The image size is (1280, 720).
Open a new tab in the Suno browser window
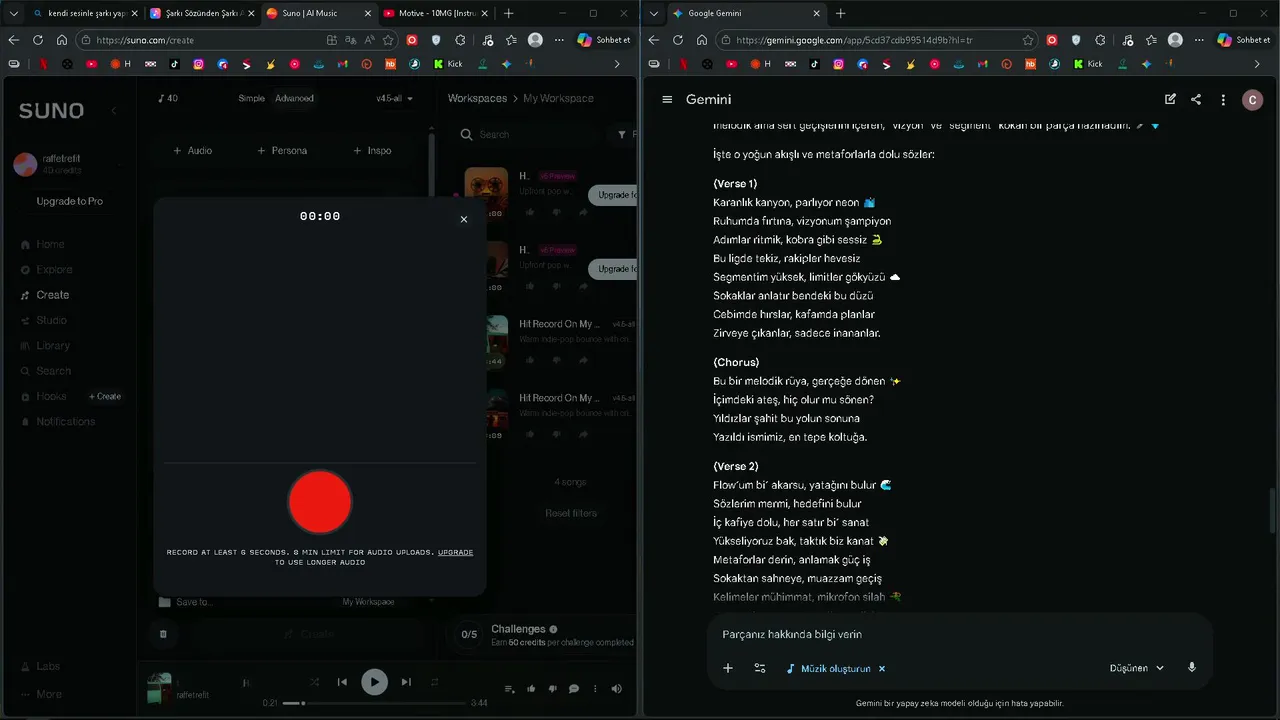tap(509, 13)
